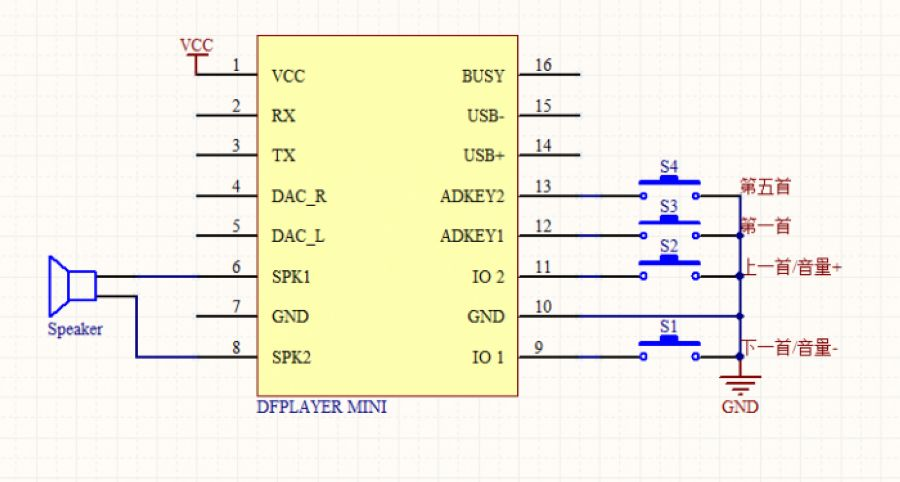900x482 pixels.
Task: Select push button switch S3
Action: coord(669,227)
